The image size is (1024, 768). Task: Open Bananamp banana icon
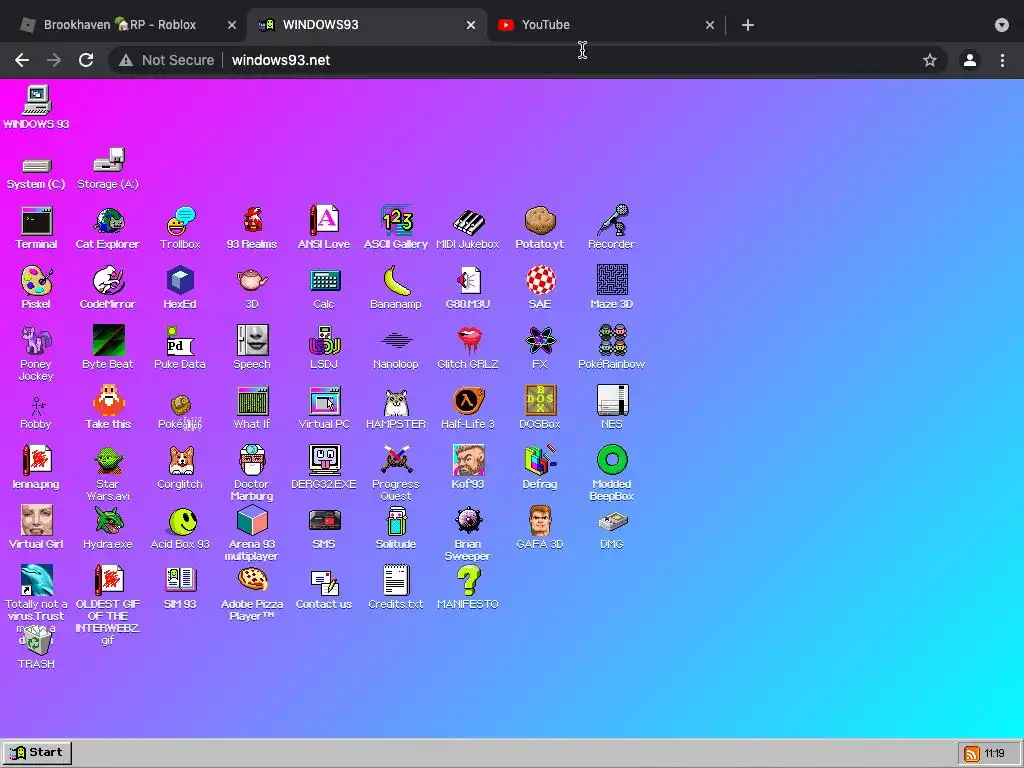pos(396,288)
